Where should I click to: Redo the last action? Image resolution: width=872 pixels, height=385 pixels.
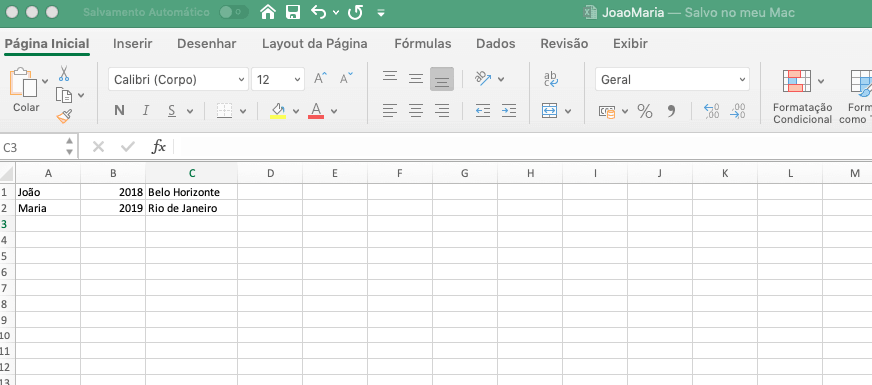tap(355, 12)
